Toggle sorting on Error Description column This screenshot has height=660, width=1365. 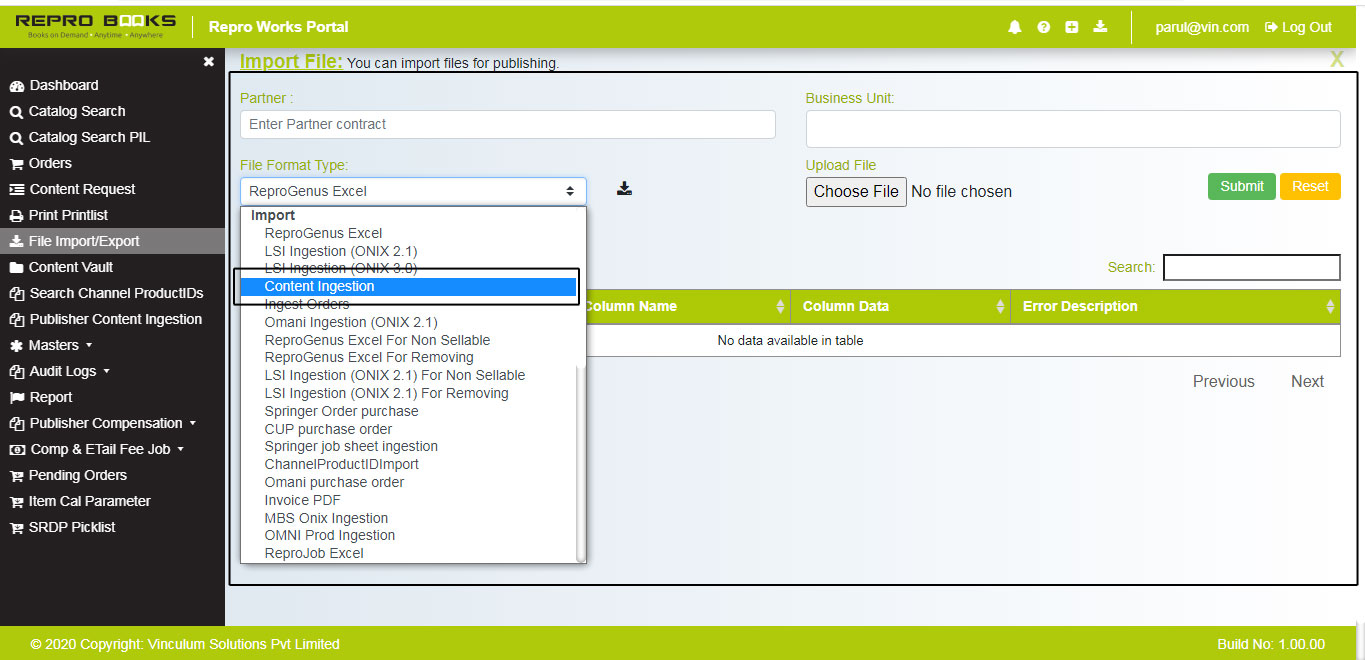1330,306
